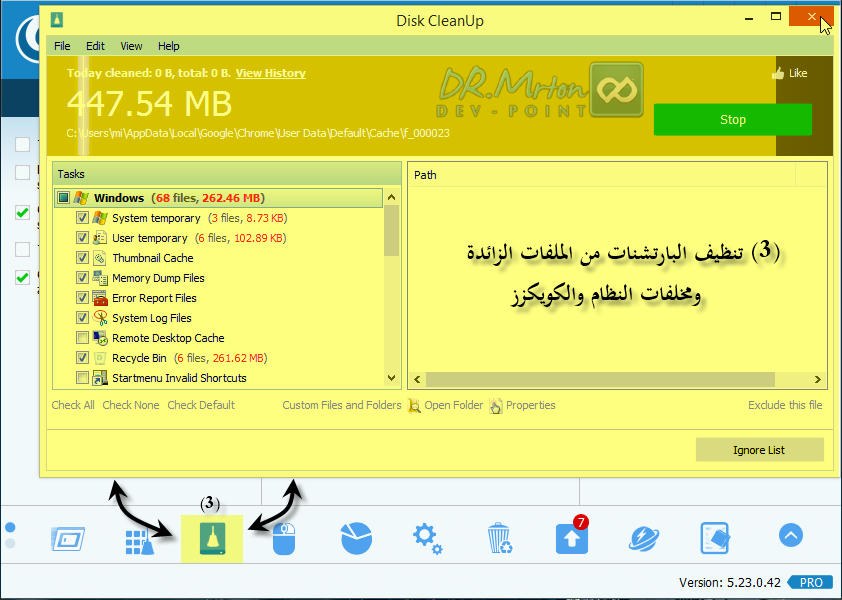The height and width of the screenshot is (600, 842).
Task: Open the Help menu
Action: (169, 46)
